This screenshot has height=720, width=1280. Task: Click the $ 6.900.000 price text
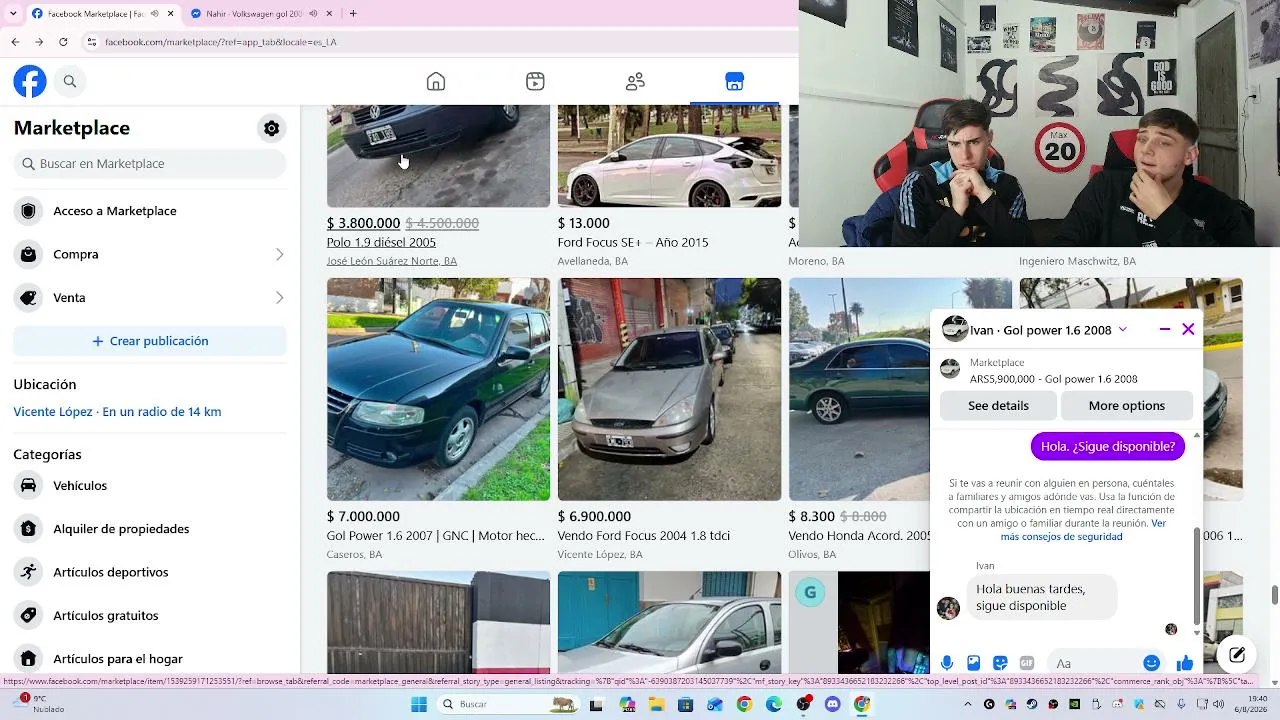tap(594, 517)
